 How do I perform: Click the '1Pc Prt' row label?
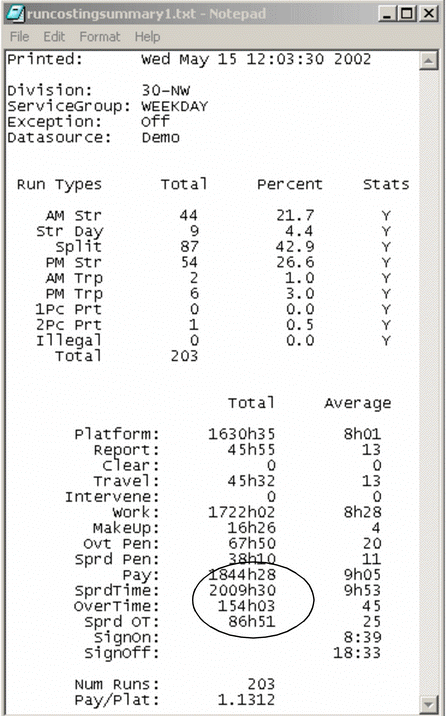pos(68,309)
